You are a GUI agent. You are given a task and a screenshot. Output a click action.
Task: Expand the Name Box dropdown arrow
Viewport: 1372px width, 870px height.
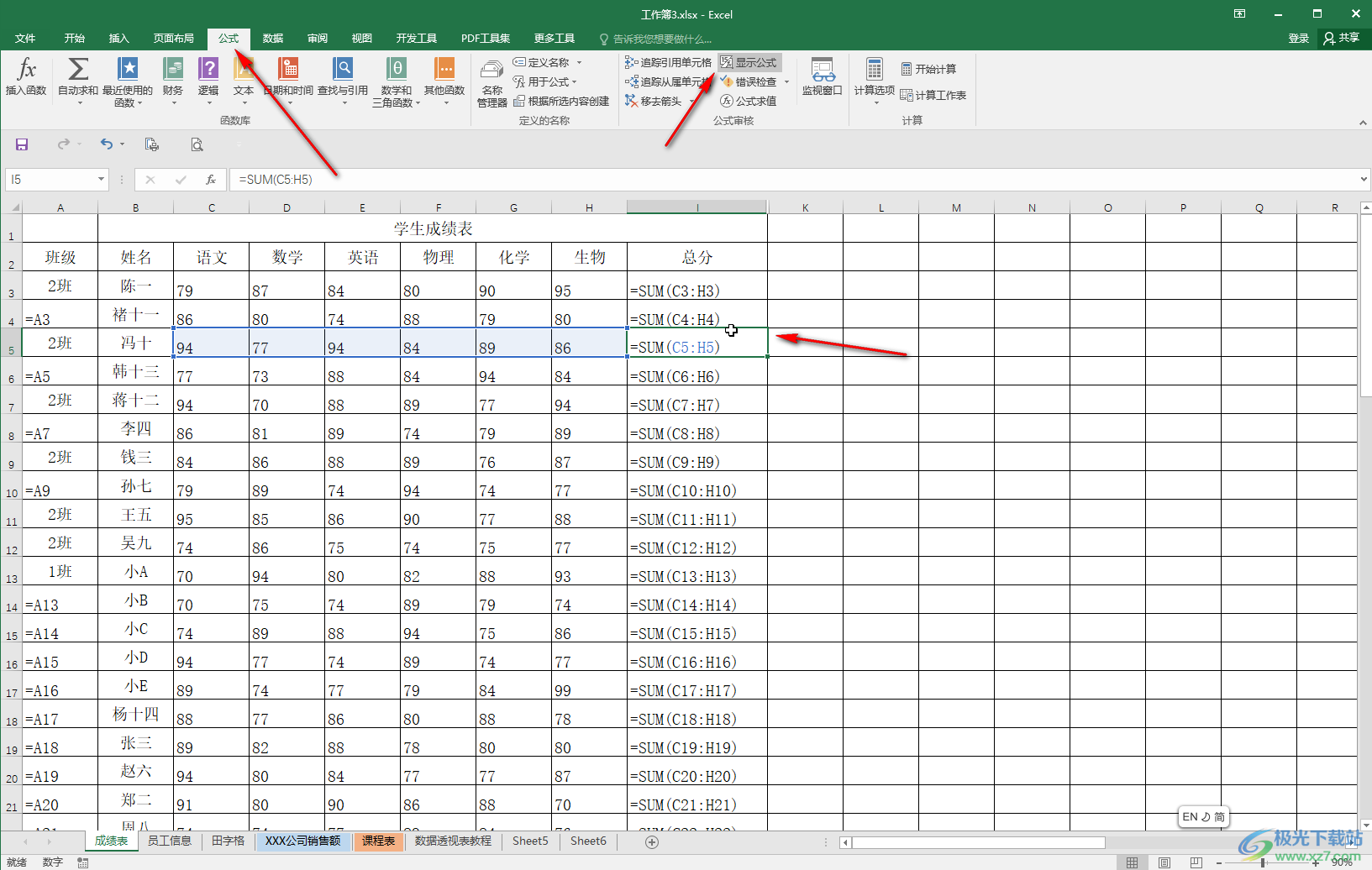pos(101,179)
